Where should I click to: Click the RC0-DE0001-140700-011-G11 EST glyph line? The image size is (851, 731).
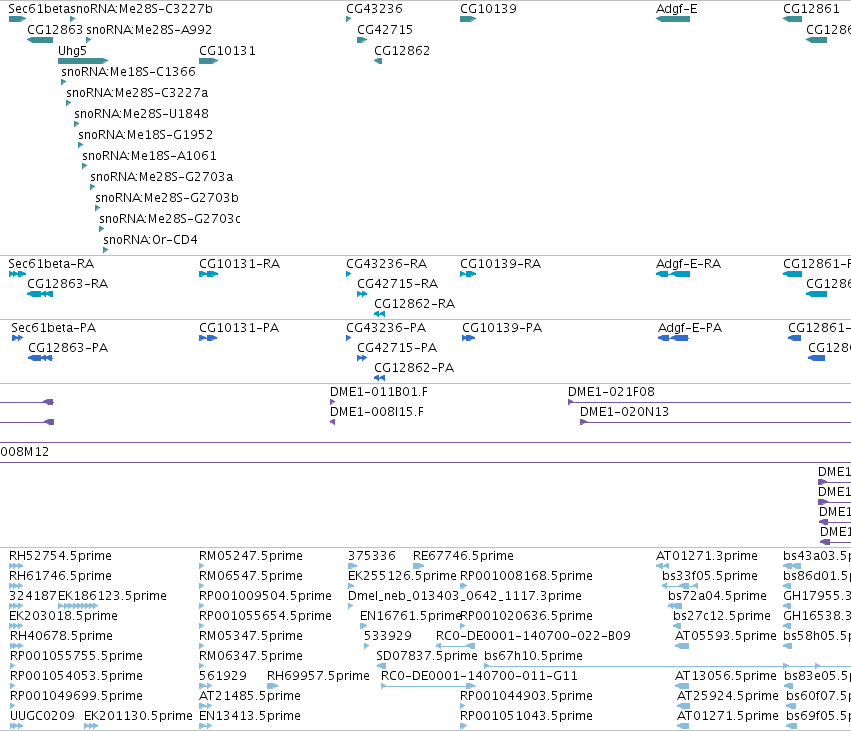tap(428, 686)
